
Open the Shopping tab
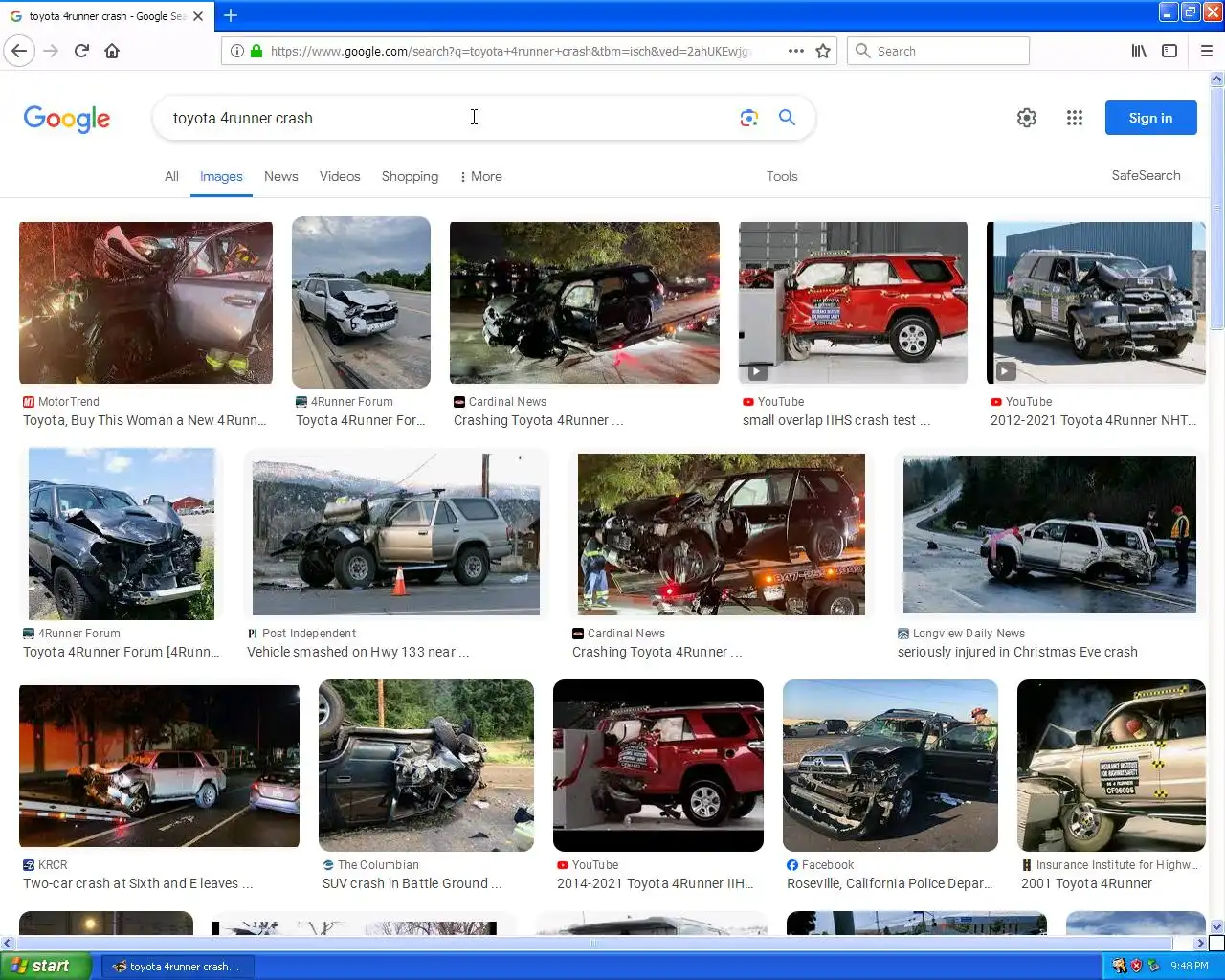(410, 176)
